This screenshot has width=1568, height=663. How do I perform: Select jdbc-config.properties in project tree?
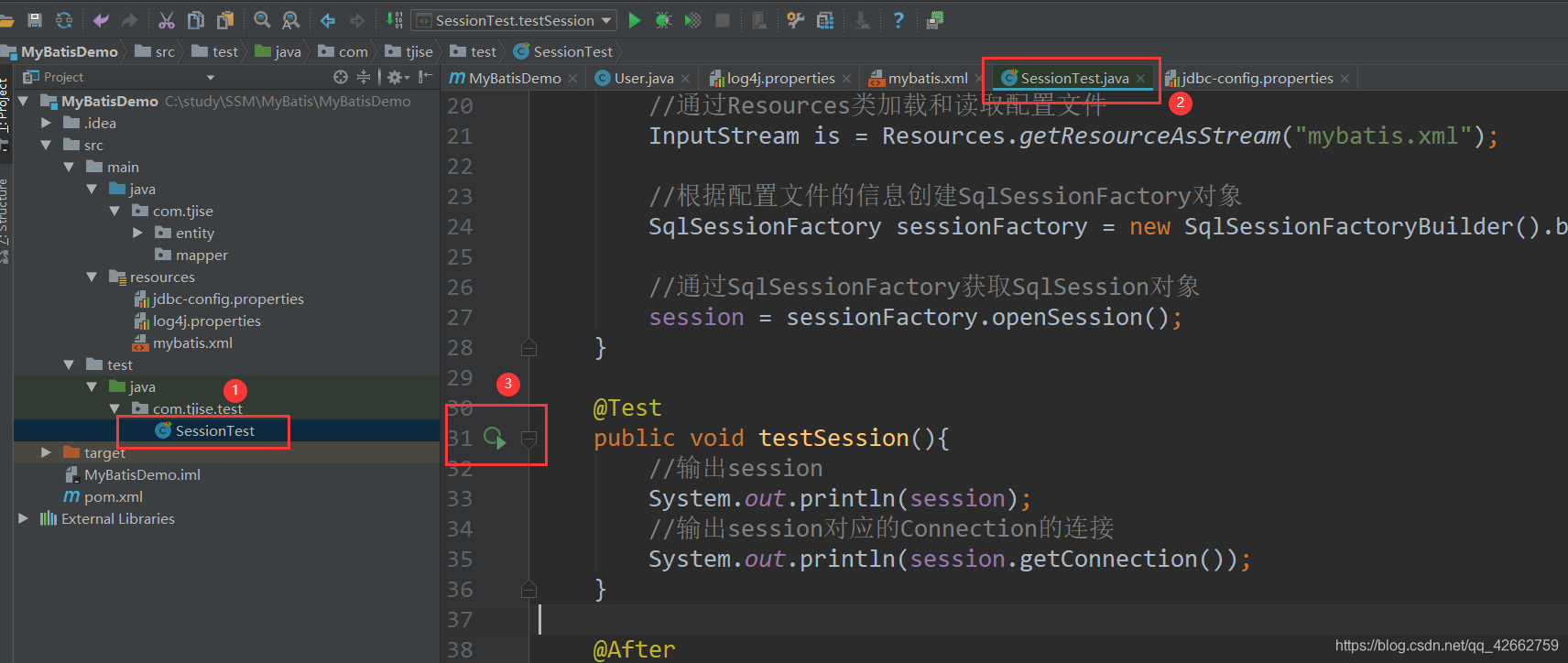[x=228, y=299]
